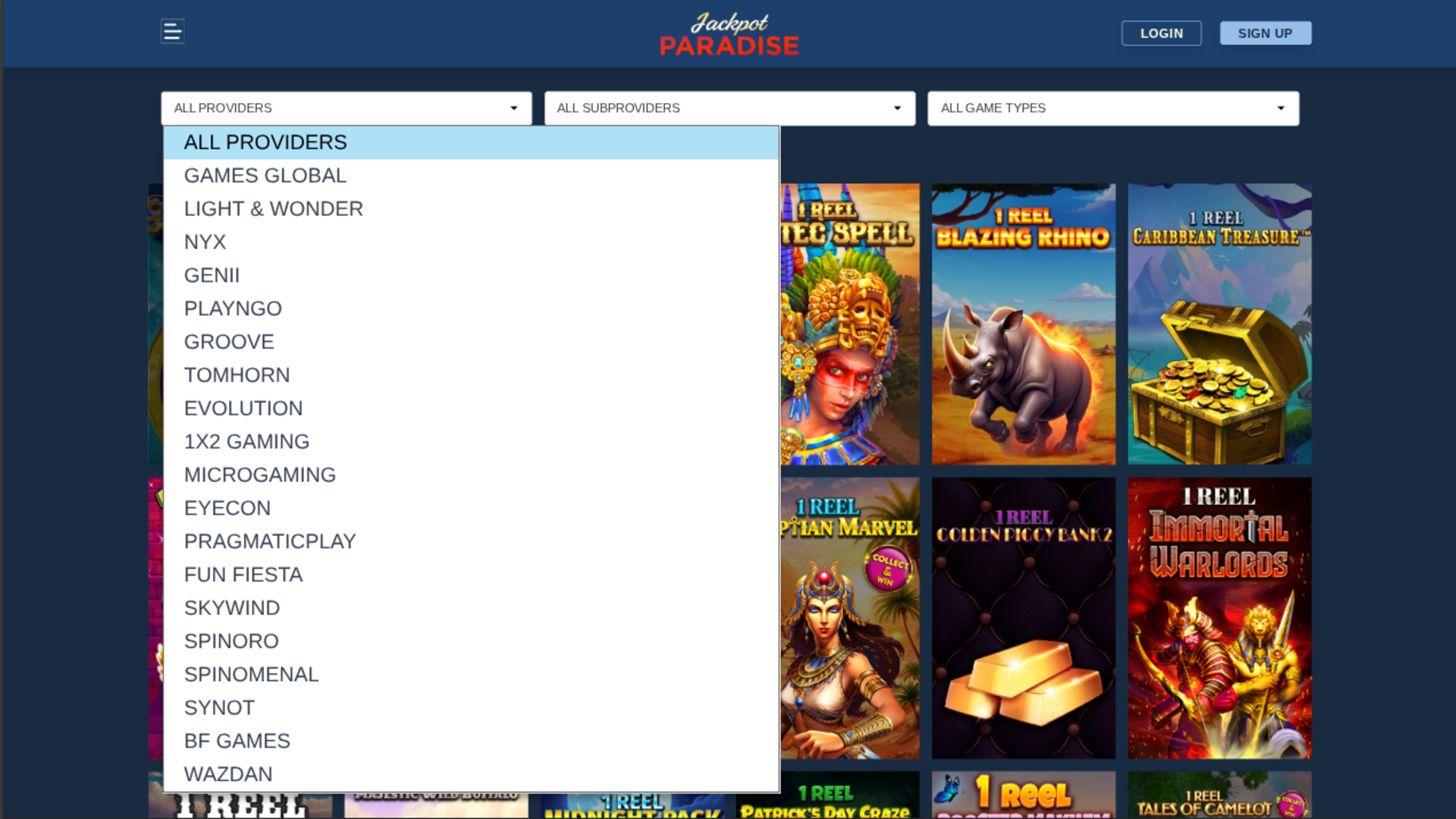Screen dimensions: 1456x819
Task: Select SPINOMENAL provider entry
Action: [251, 673]
